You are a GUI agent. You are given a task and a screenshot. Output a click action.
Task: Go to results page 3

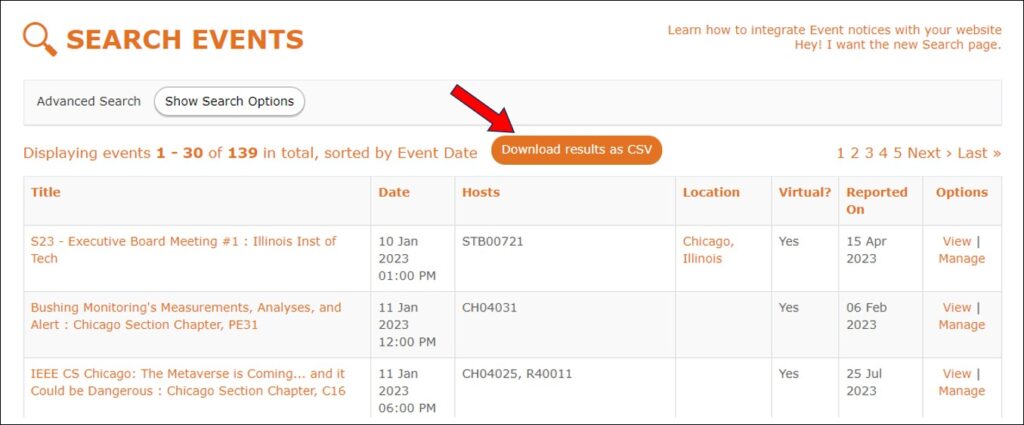point(869,153)
